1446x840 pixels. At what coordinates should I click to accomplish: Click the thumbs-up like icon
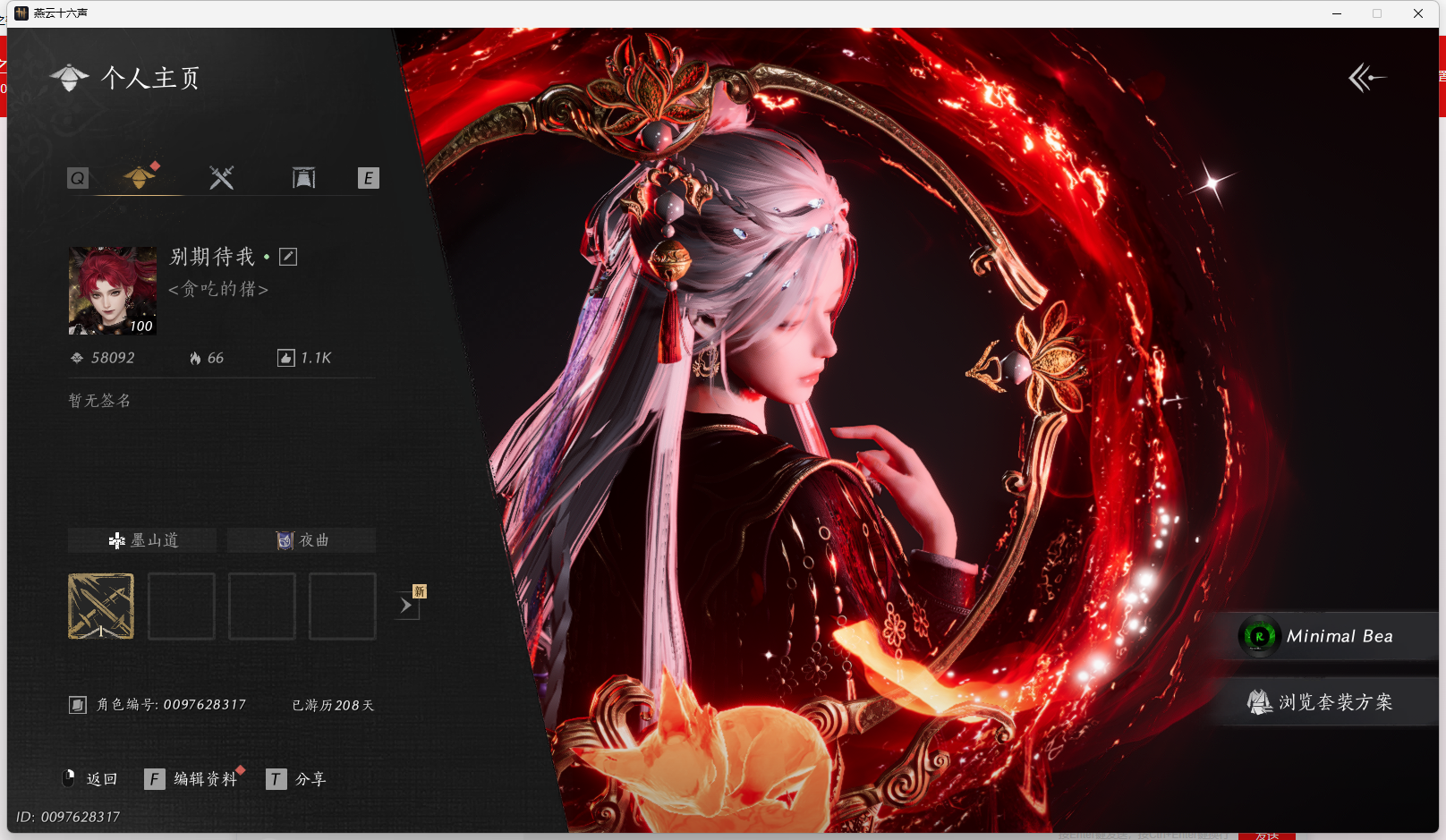[x=285, y=358]
